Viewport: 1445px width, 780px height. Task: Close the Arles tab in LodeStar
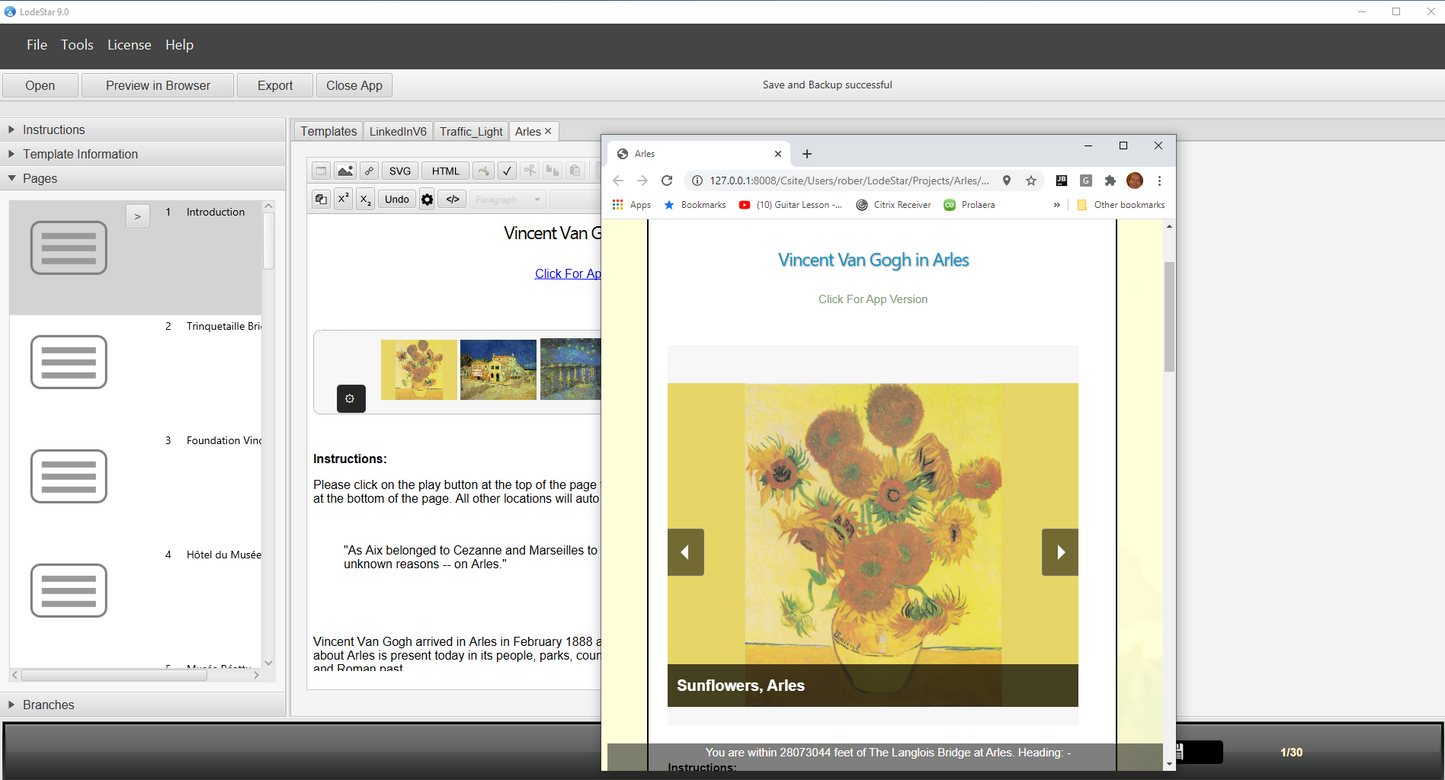pyautogui.click(x=548, y=131)
